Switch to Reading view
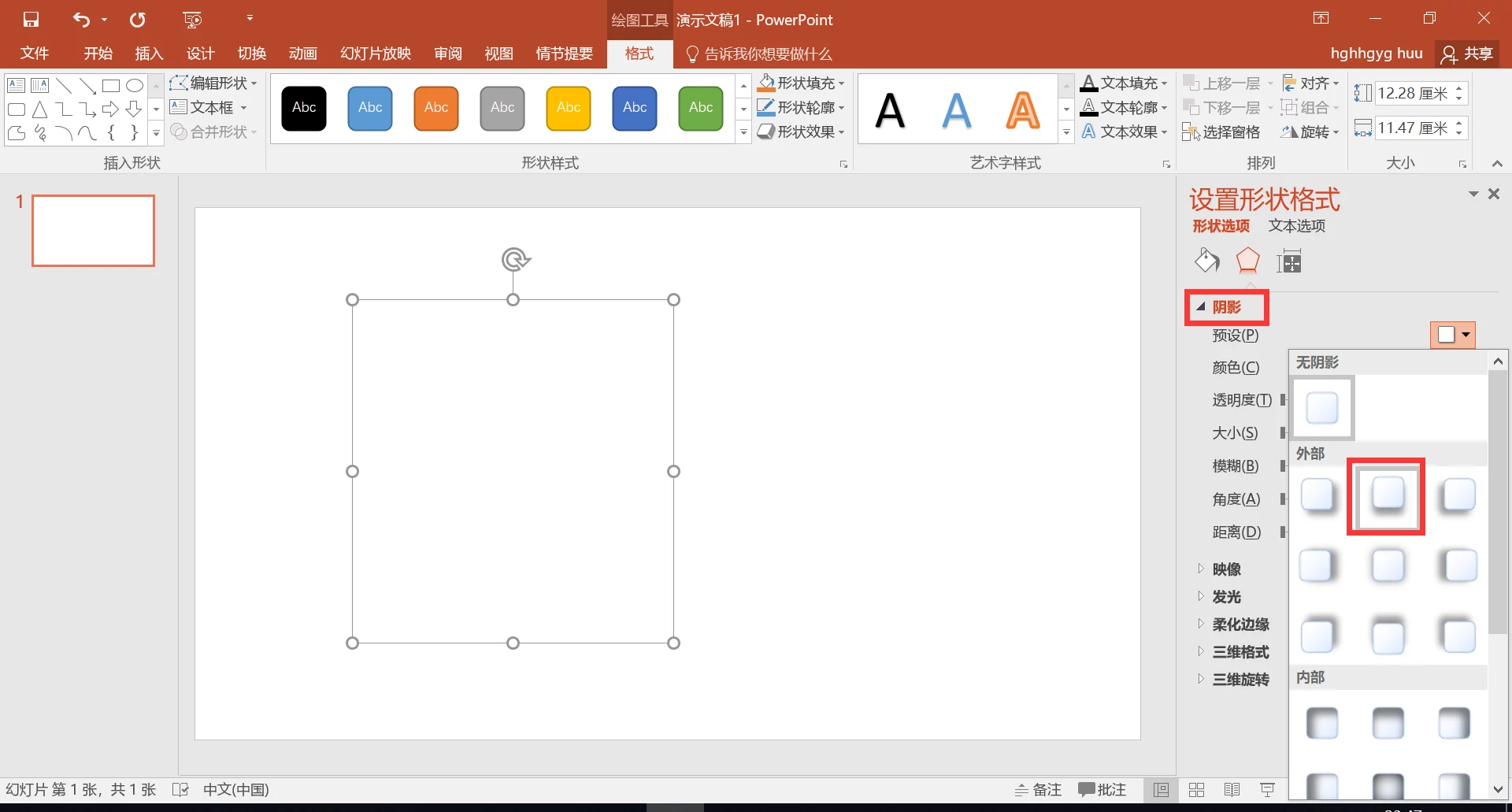 pos(1232,790)
